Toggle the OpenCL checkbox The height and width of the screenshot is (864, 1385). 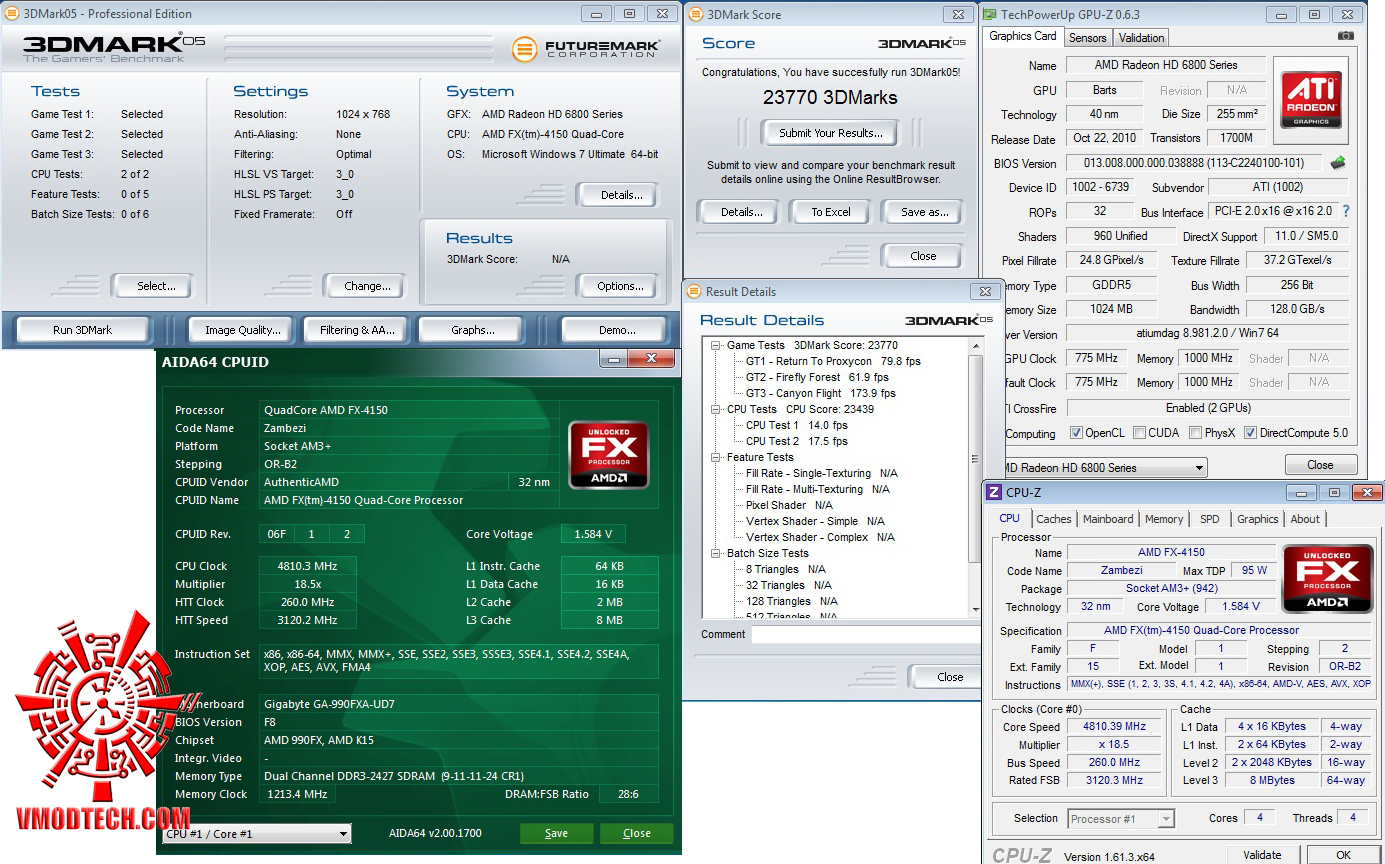point(1076,433)
